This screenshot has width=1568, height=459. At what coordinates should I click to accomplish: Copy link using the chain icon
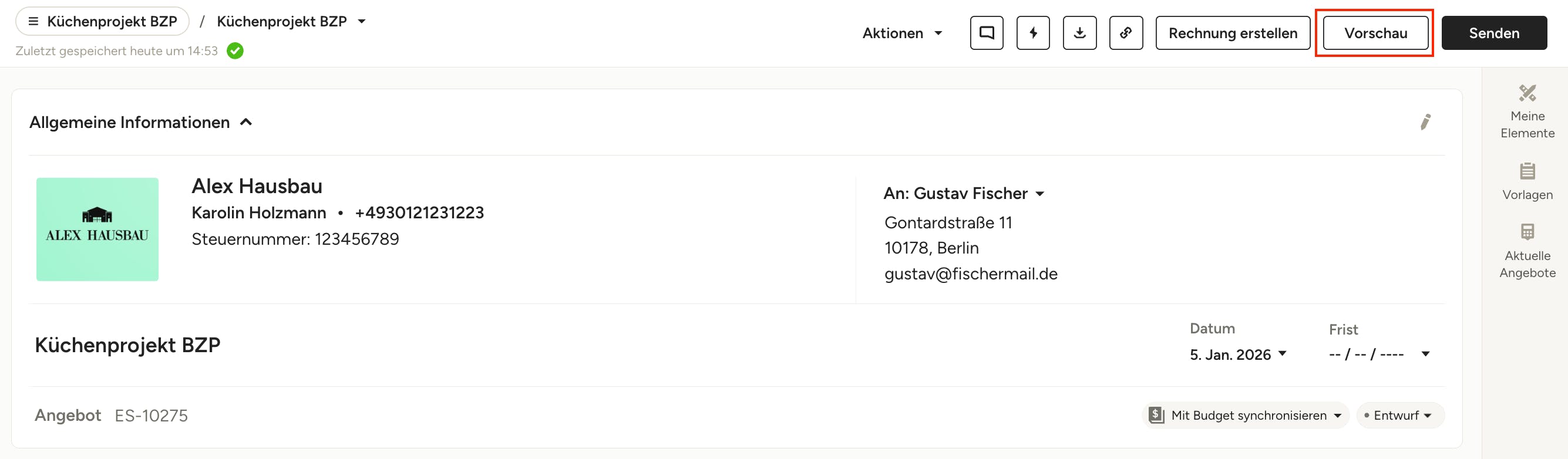1125,33
